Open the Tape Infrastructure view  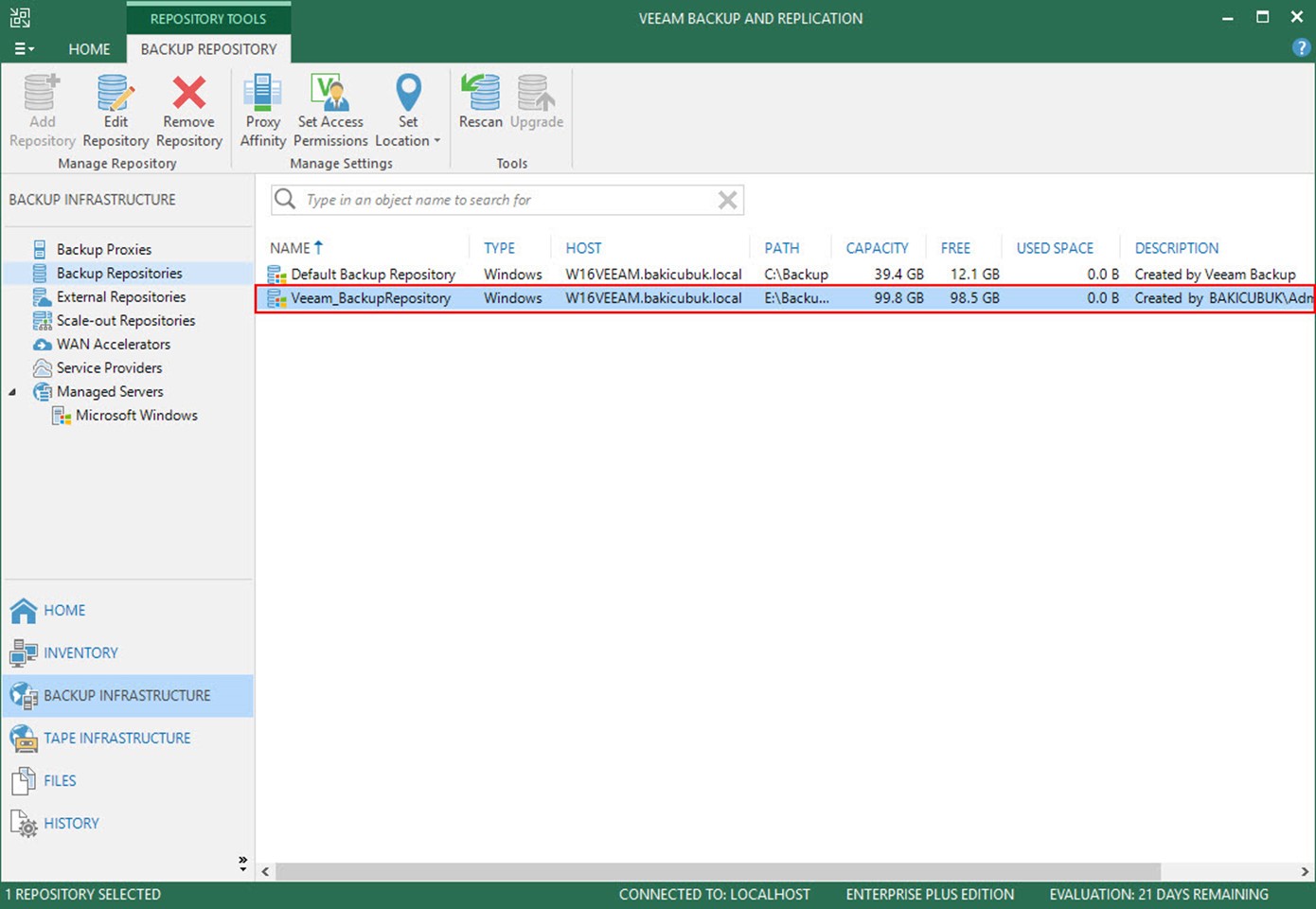tap(116, 738)
